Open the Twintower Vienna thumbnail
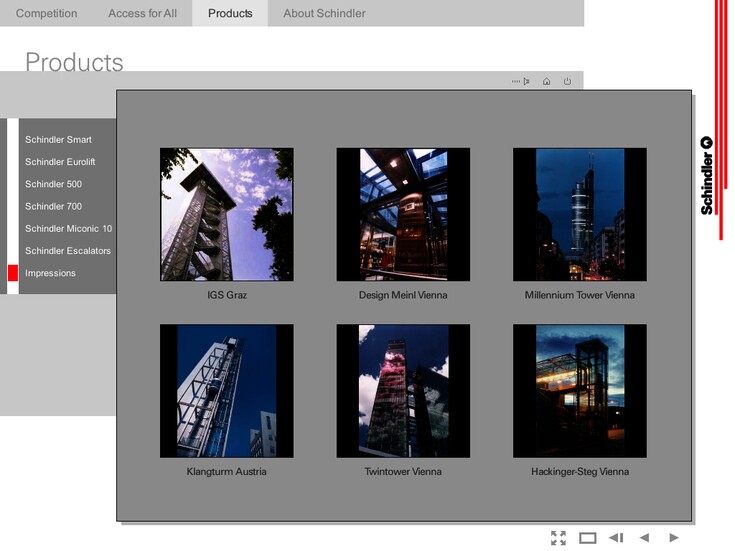 (403, 391)
